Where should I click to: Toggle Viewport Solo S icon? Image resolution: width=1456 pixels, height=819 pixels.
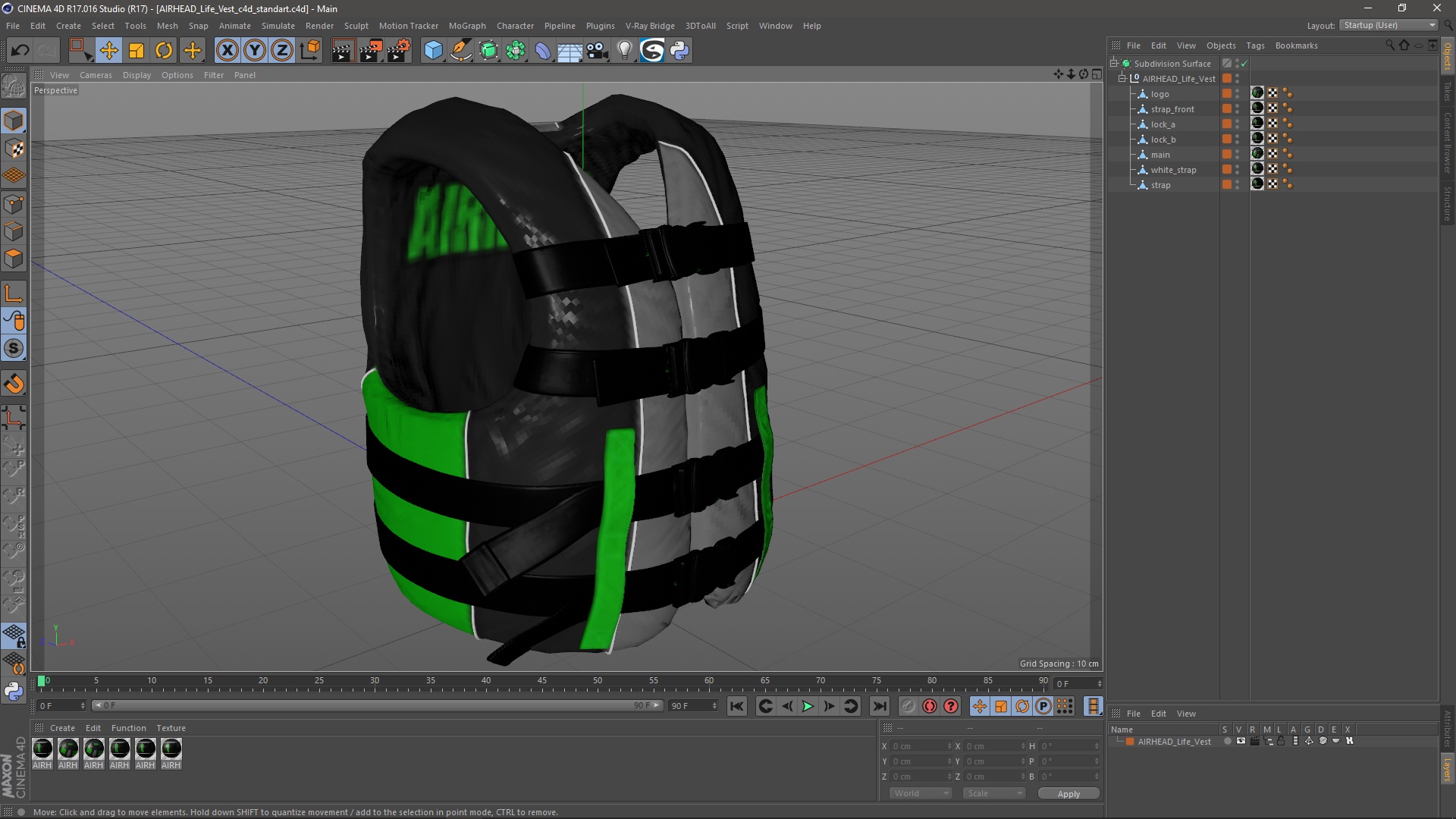14,349
